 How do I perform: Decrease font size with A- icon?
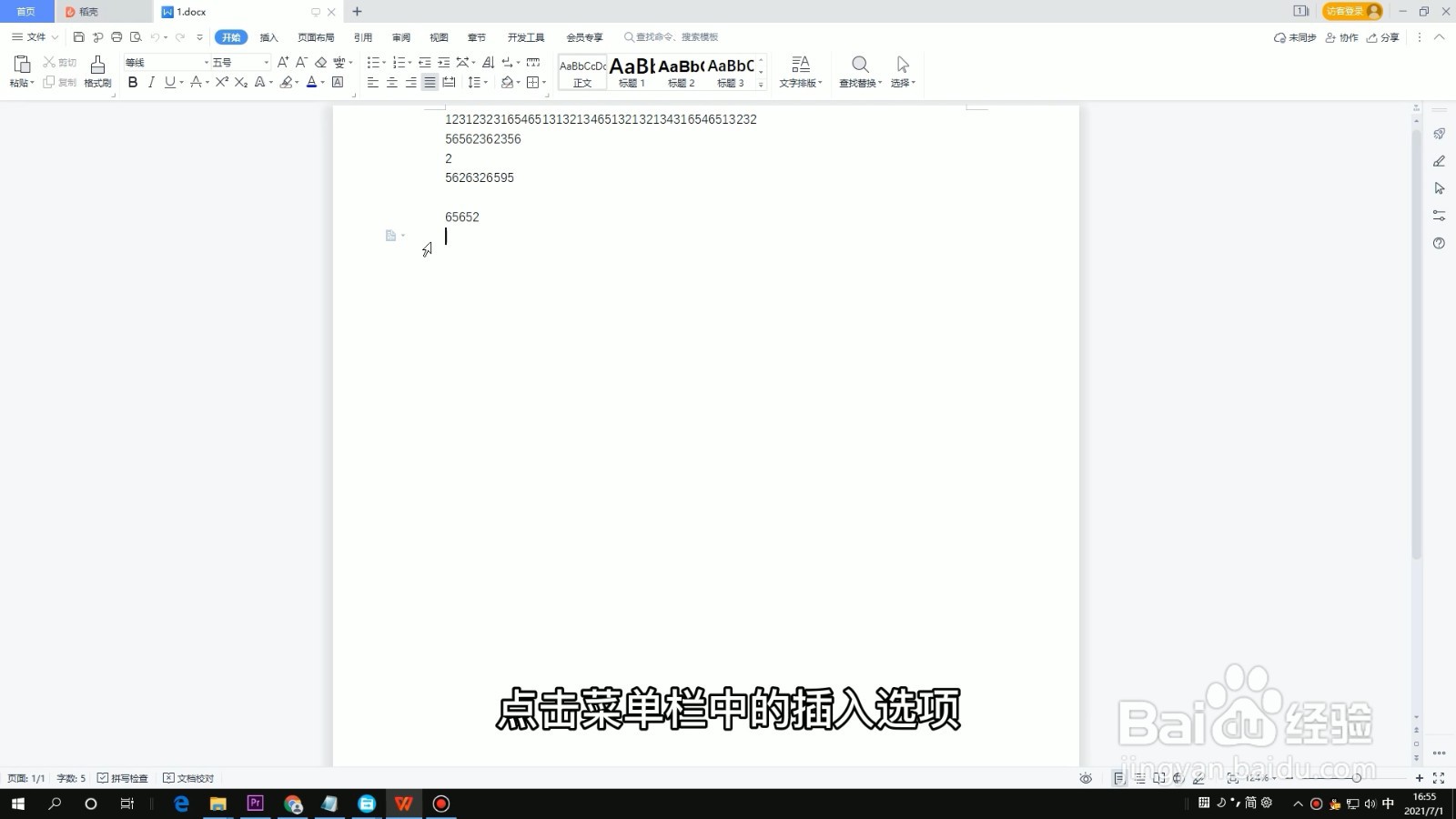301,62
